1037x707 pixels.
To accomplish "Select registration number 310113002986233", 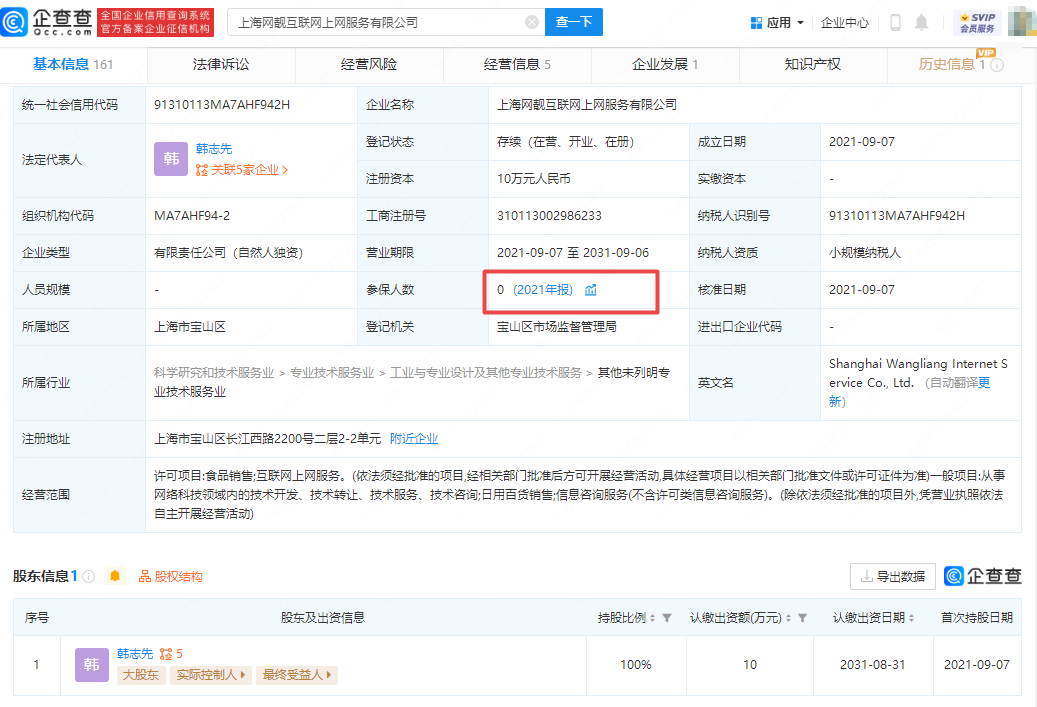I will (549, 216).
